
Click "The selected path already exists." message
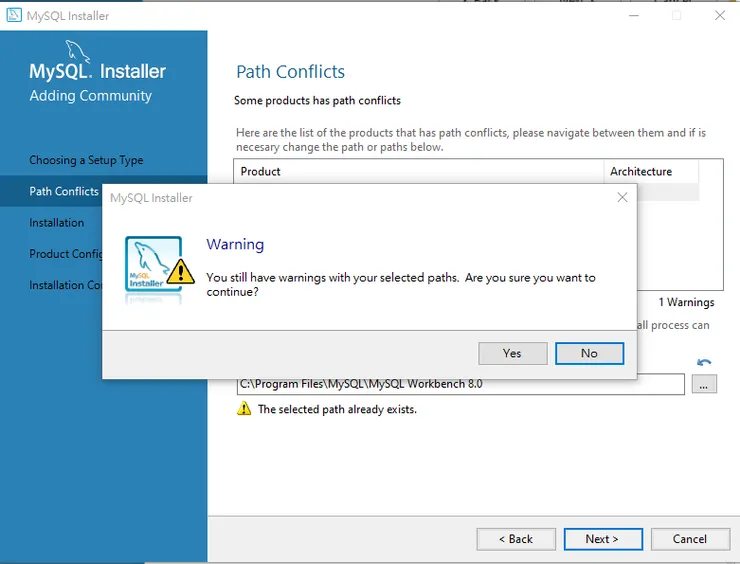click(337, 409)
